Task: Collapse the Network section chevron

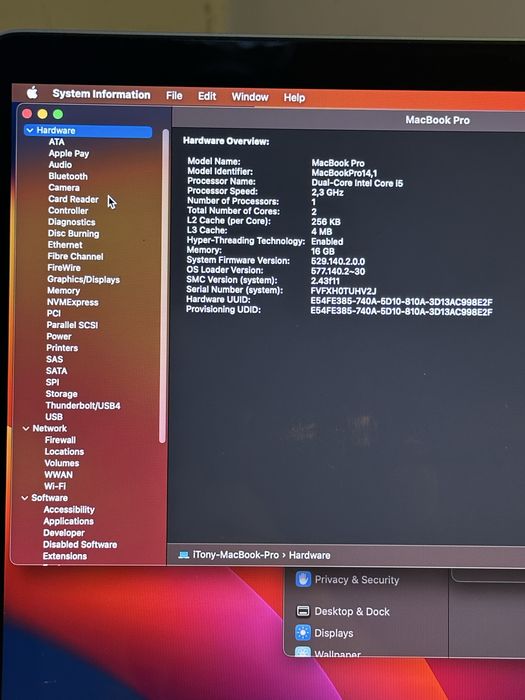Action: pyautogui.click(x=26, y=428)
